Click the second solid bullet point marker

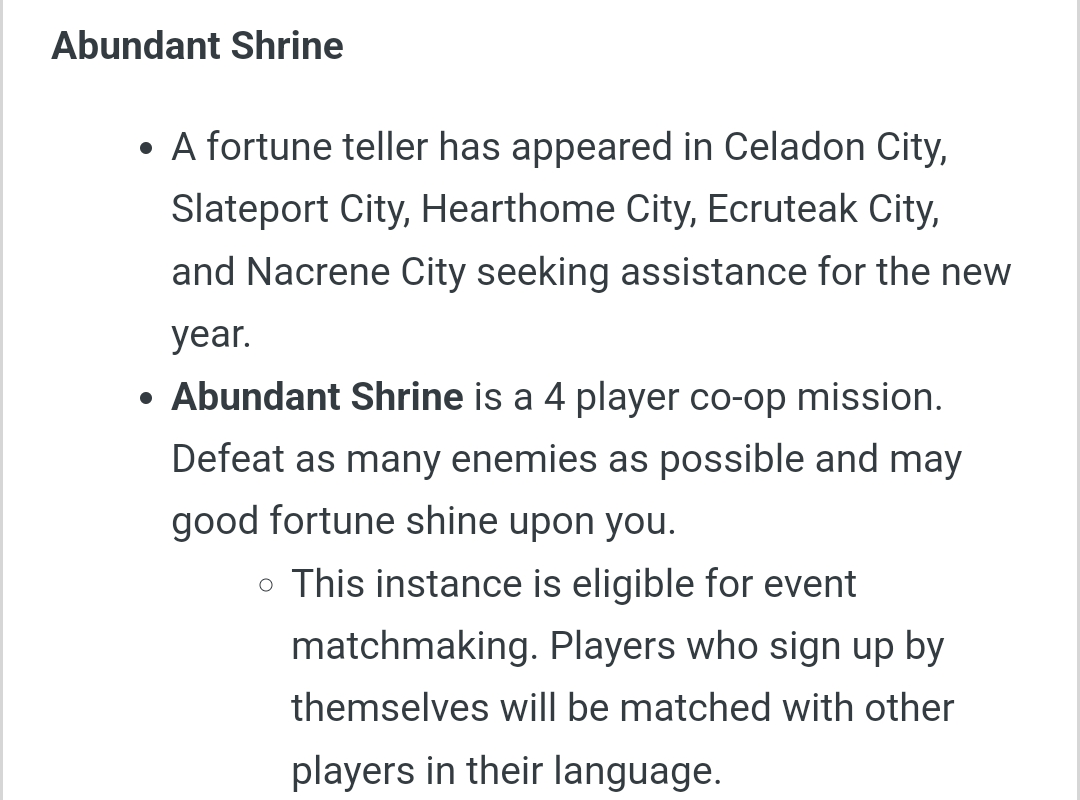point(145,398)
